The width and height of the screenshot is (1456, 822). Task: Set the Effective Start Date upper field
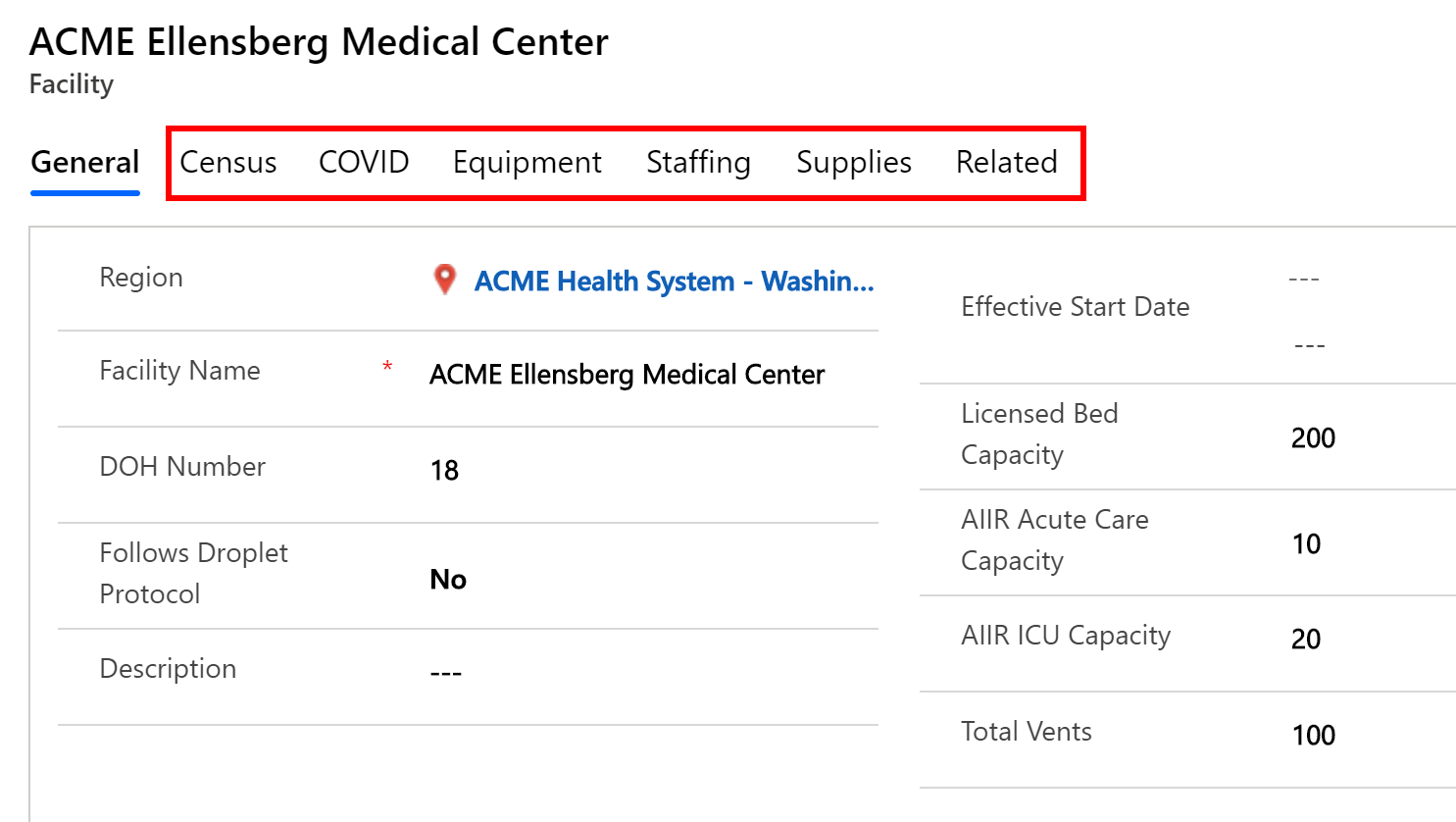tap(1304, 280)
